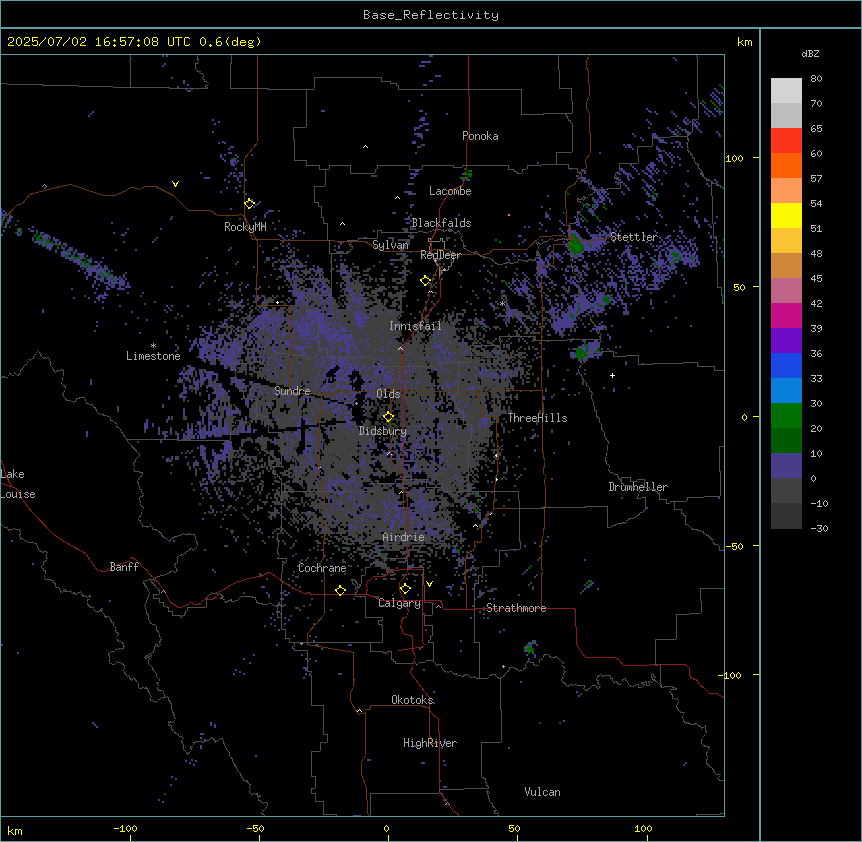Screen dimensions: 862x842
Task: Click the Vulcan label
Action: [x=542, y=792]
